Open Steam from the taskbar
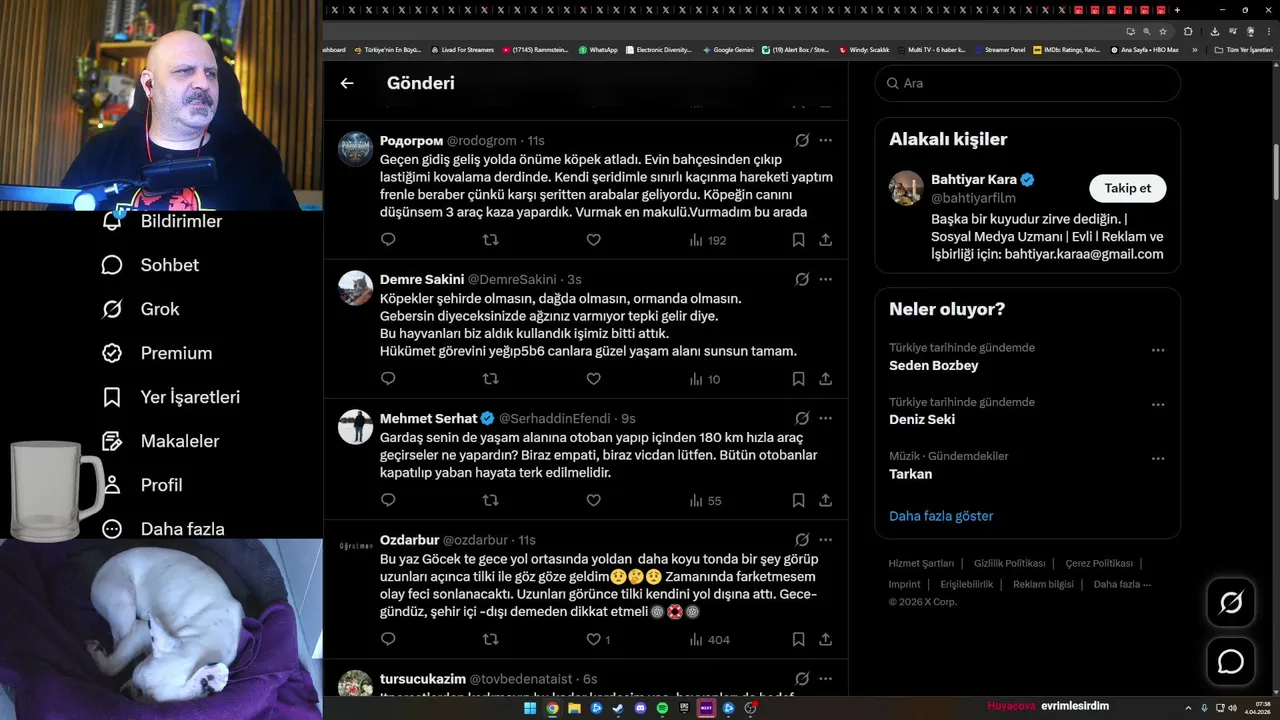The height and width of the screenshot is (720, 1280). coord(618,708)
